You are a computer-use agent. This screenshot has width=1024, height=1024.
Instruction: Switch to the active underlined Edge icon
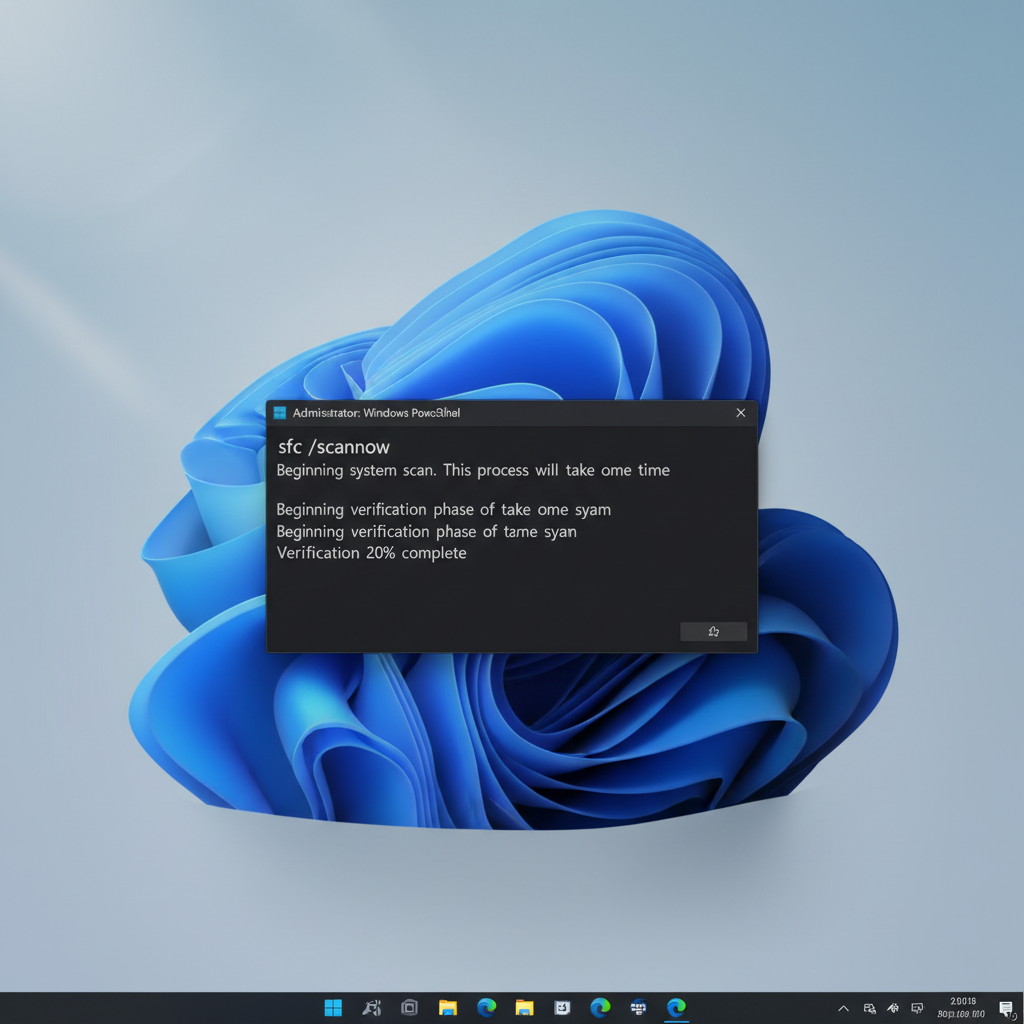[x=677, y=1008]
